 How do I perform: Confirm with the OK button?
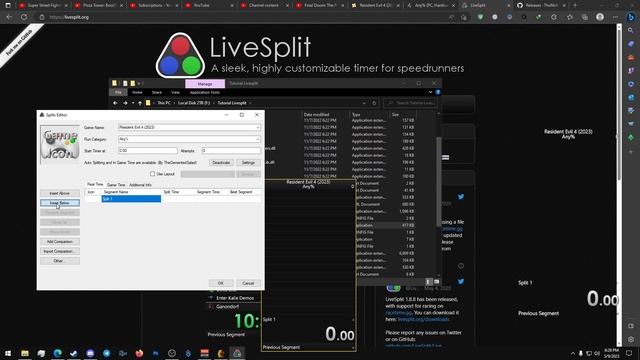point(221,283)
